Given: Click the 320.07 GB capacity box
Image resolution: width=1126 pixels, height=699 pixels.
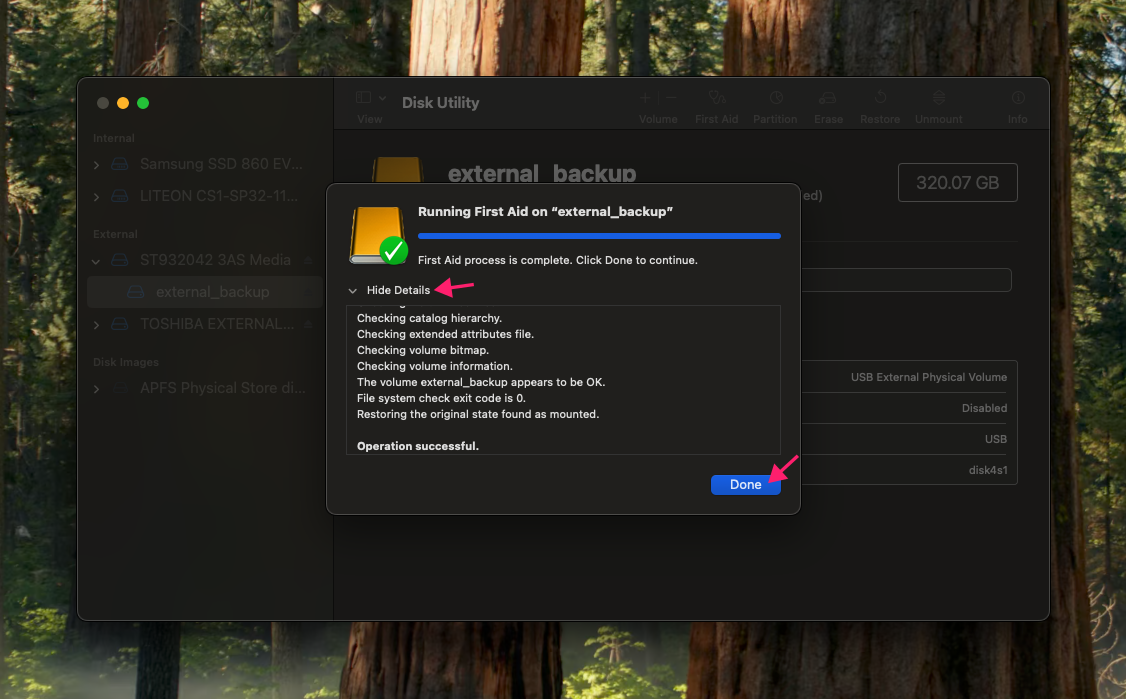Looking at the screenshot, I should [x=957, y=182].
